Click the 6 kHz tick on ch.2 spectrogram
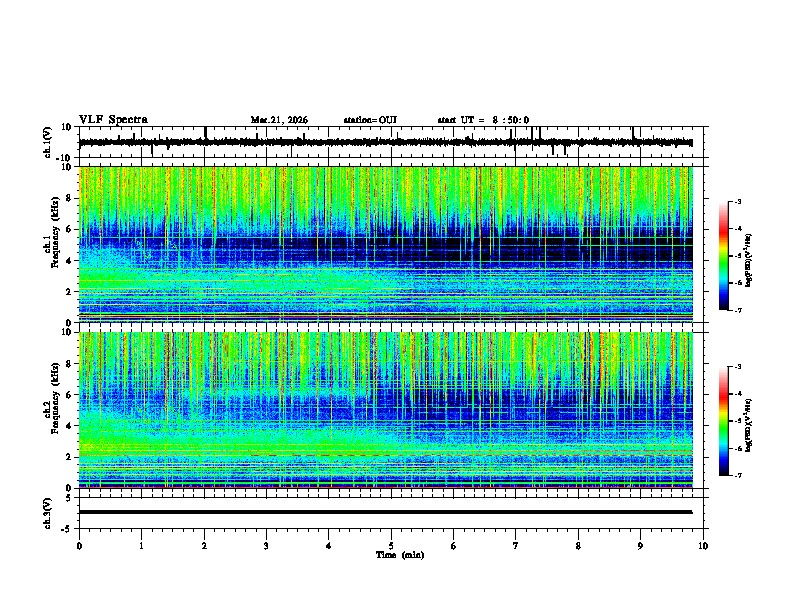Image resolution: width=792 pixels, height=612 pixels. coord(69,395)
